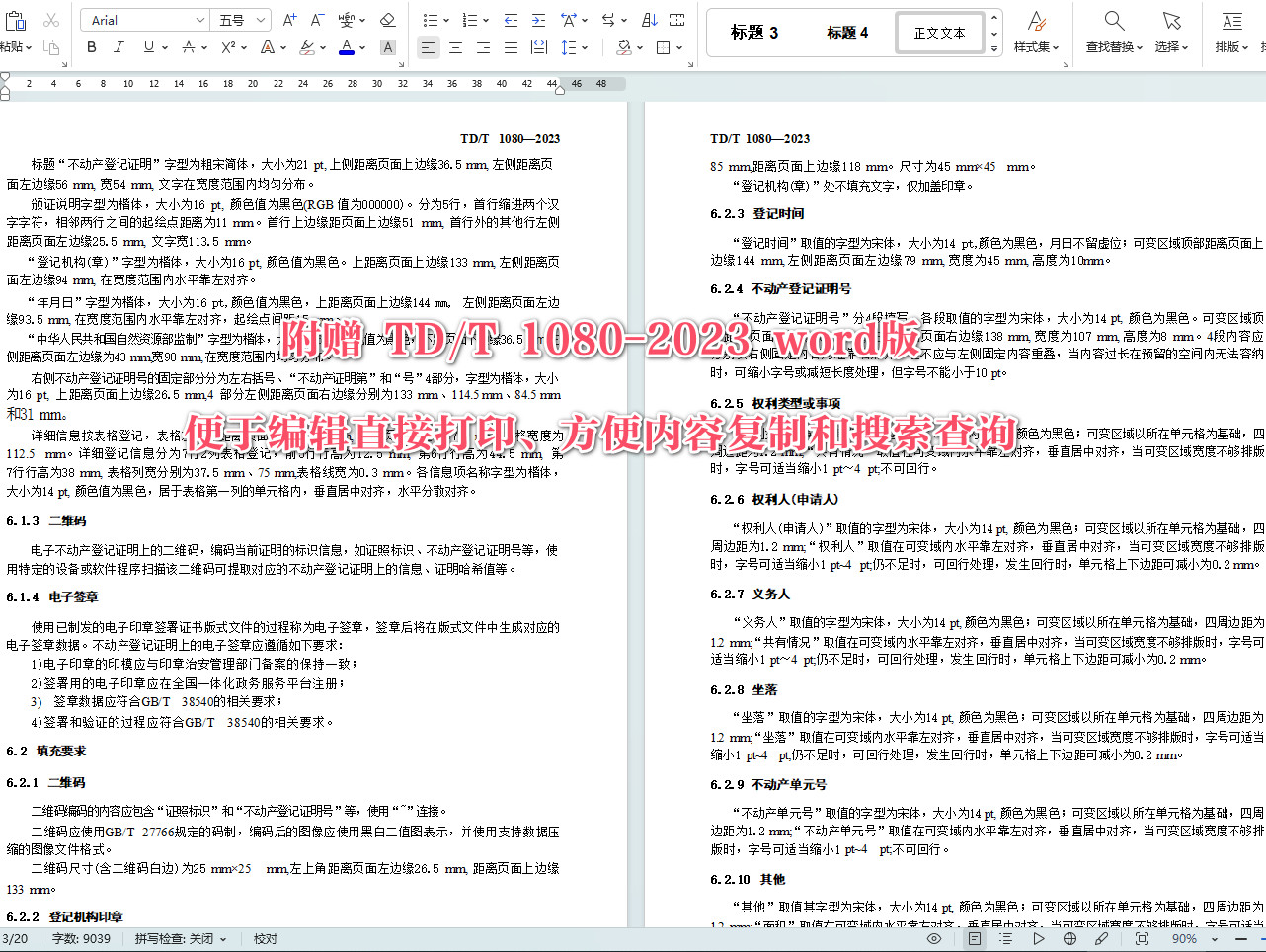1266x952 pixels.
Task: Apply superscript with the X² icon
Action: [x=227, y=46]
